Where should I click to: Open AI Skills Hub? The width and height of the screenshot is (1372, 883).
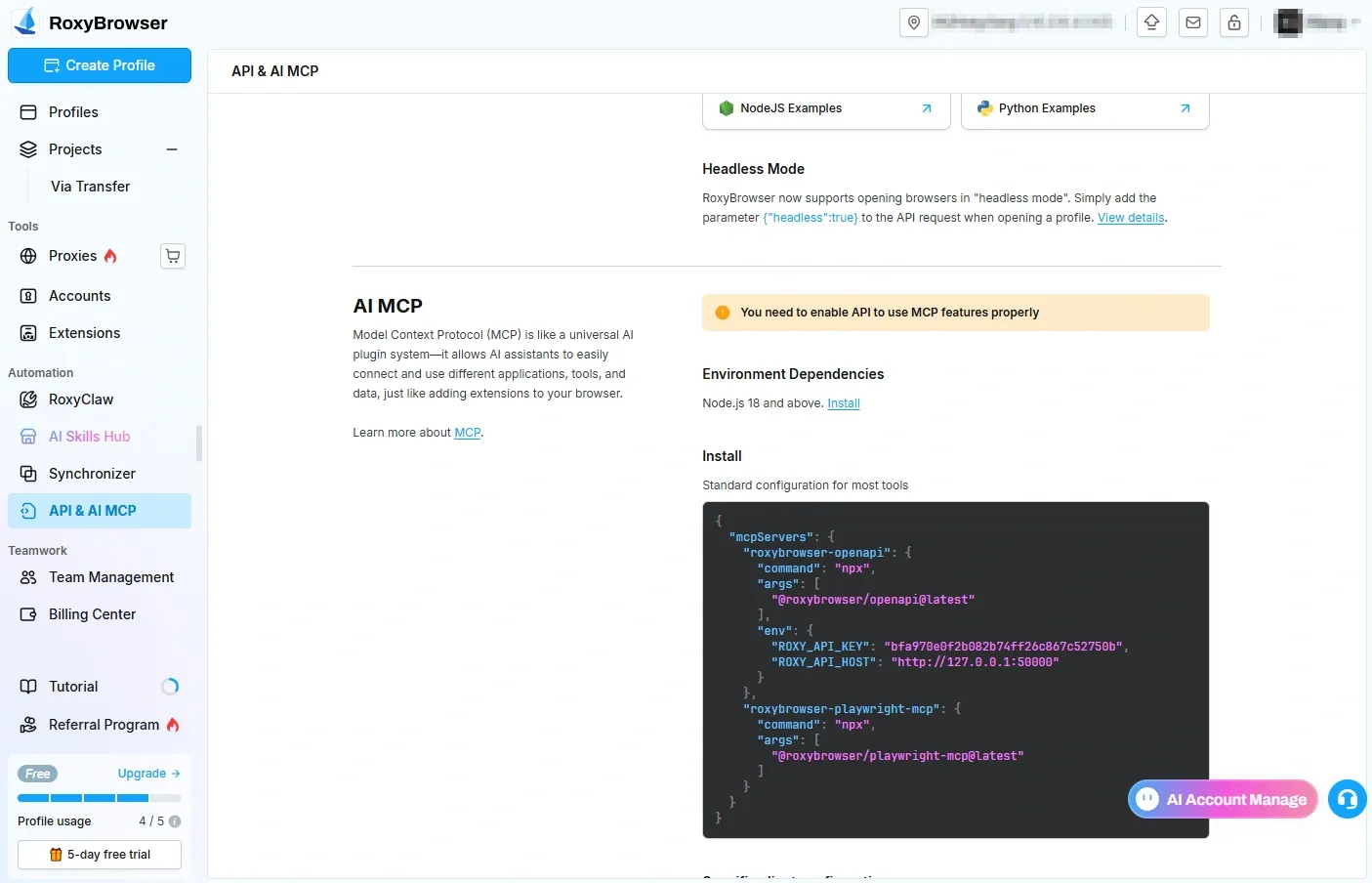(100, 437)
